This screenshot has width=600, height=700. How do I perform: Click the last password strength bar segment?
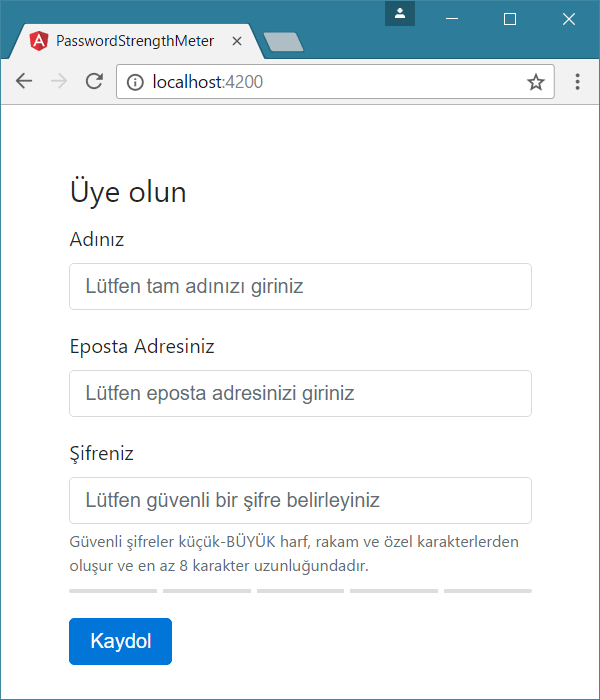pyautogui.click(x=487, y=591)
